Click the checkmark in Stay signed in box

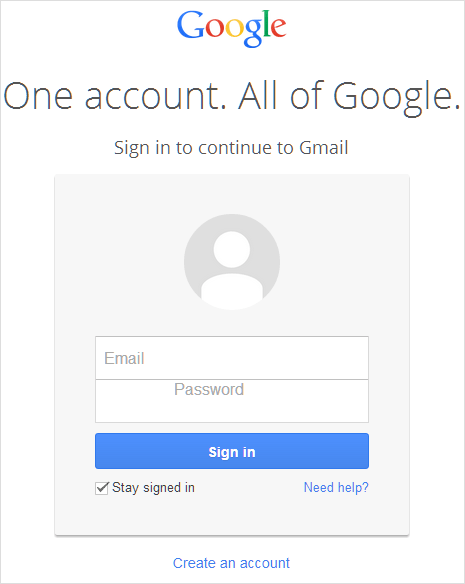[x=102, y=488]
